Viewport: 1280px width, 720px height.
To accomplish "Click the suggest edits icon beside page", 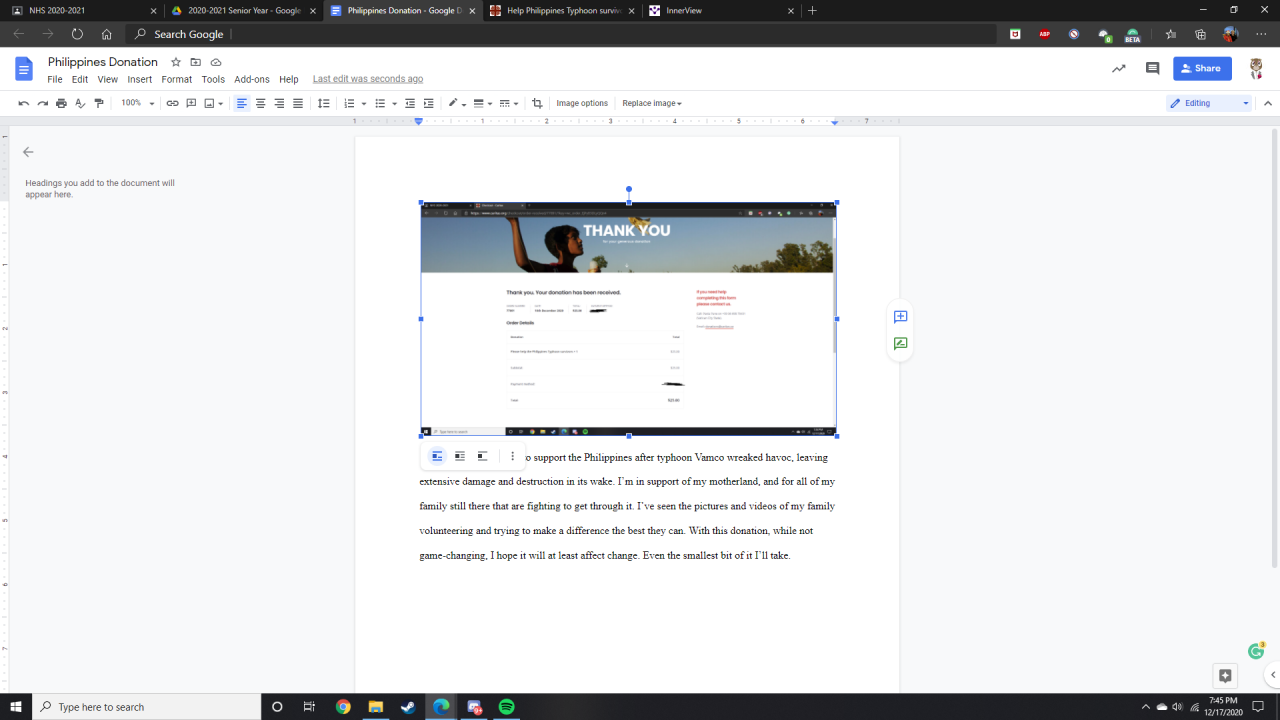I will (900, 344).
